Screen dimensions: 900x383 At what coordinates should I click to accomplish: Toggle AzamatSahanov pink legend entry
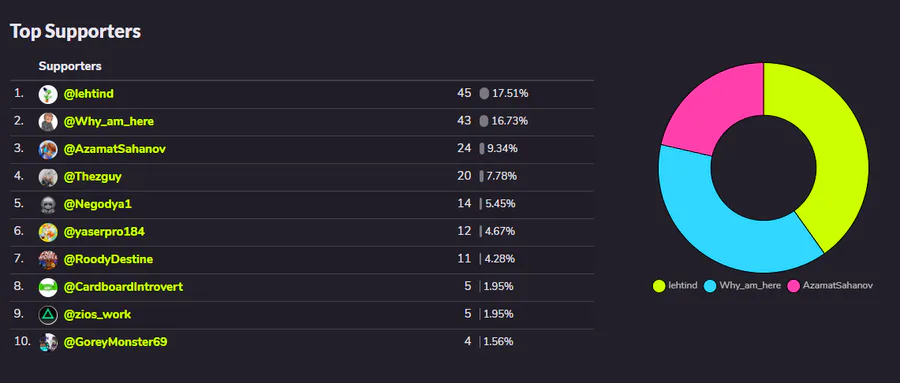tap(829, 285)
